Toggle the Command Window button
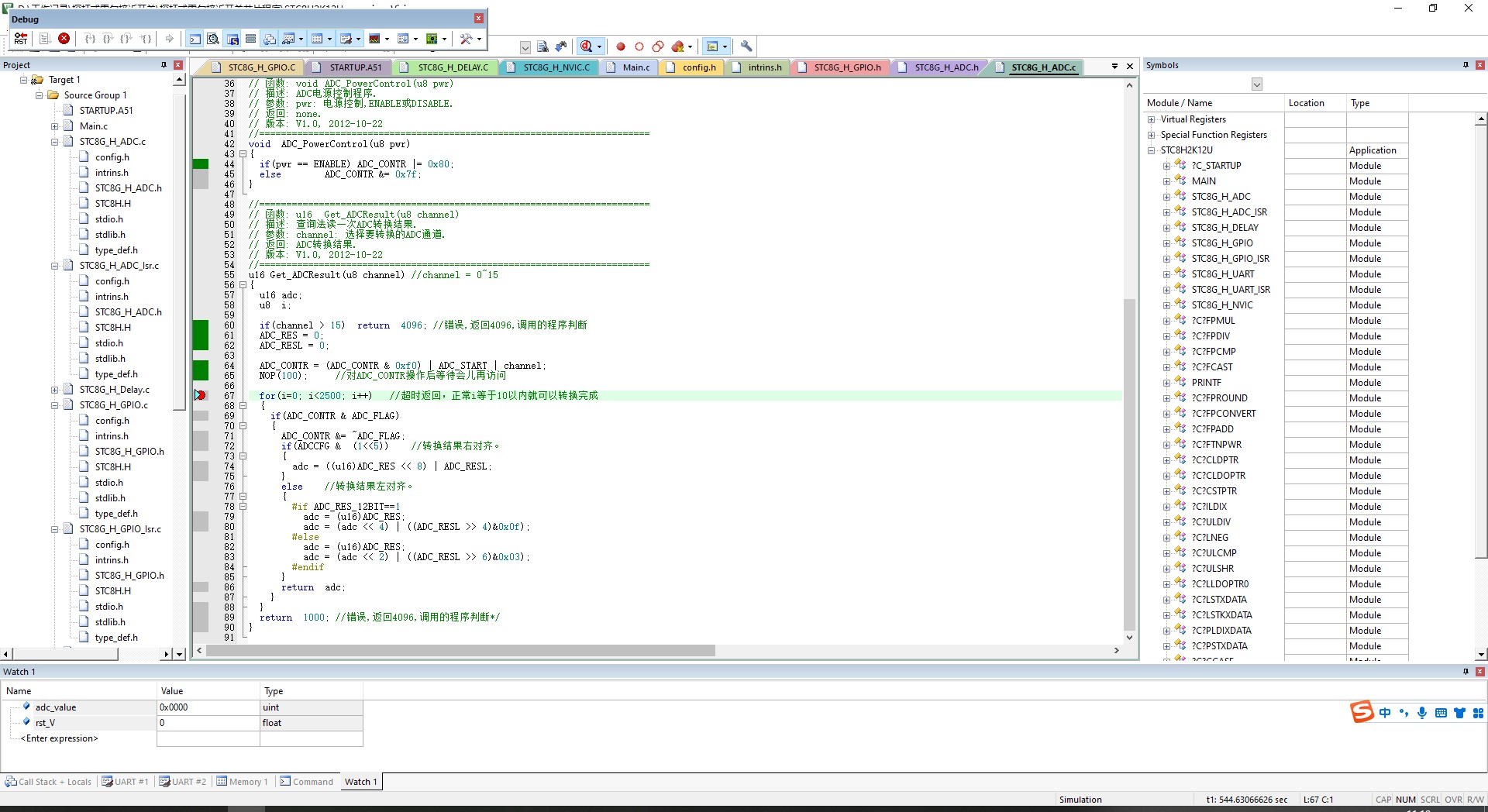This screenshot has width=1488, height=812. click(195, 39)
